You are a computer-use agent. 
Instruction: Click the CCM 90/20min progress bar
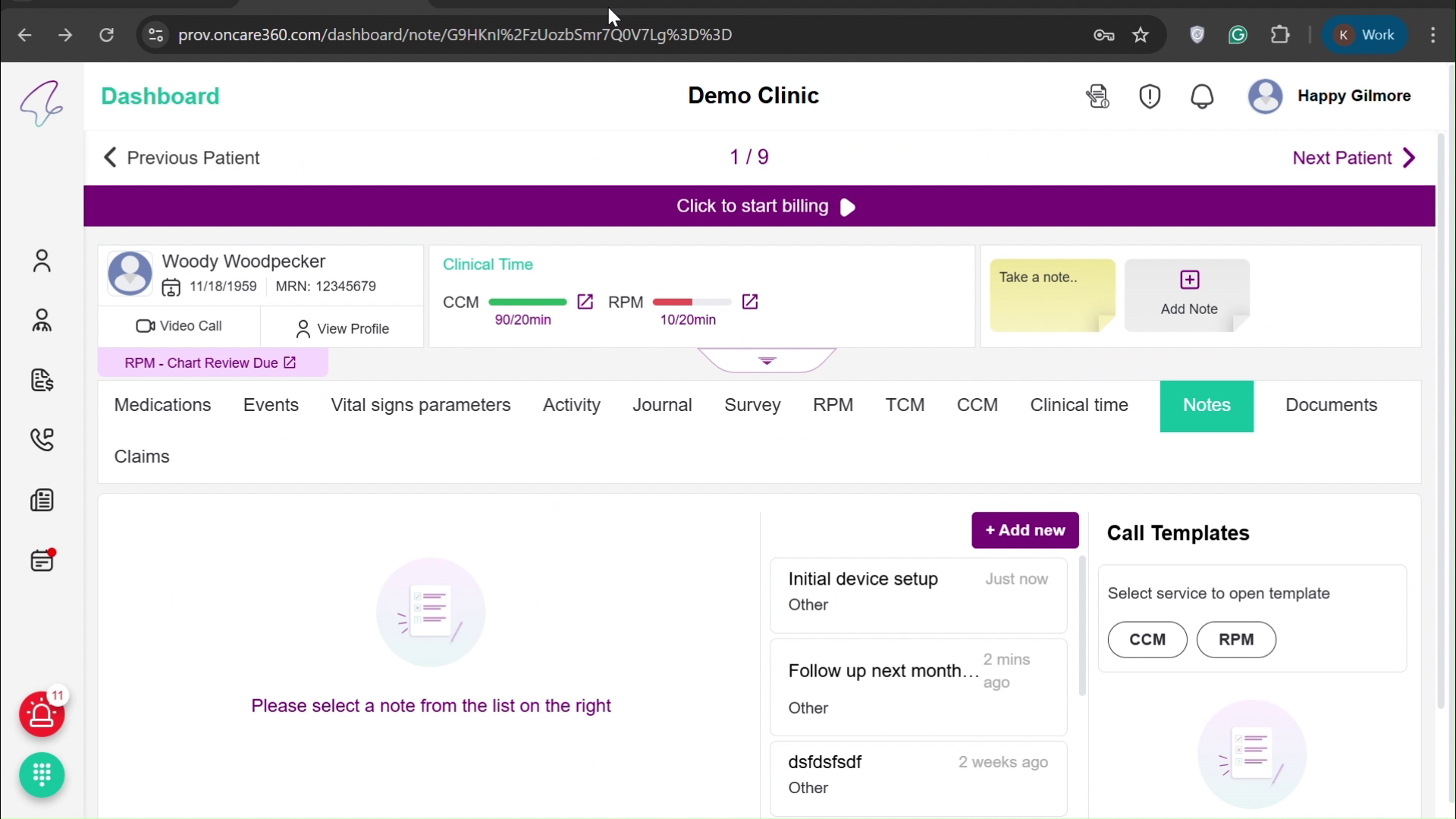coord(529,302)
